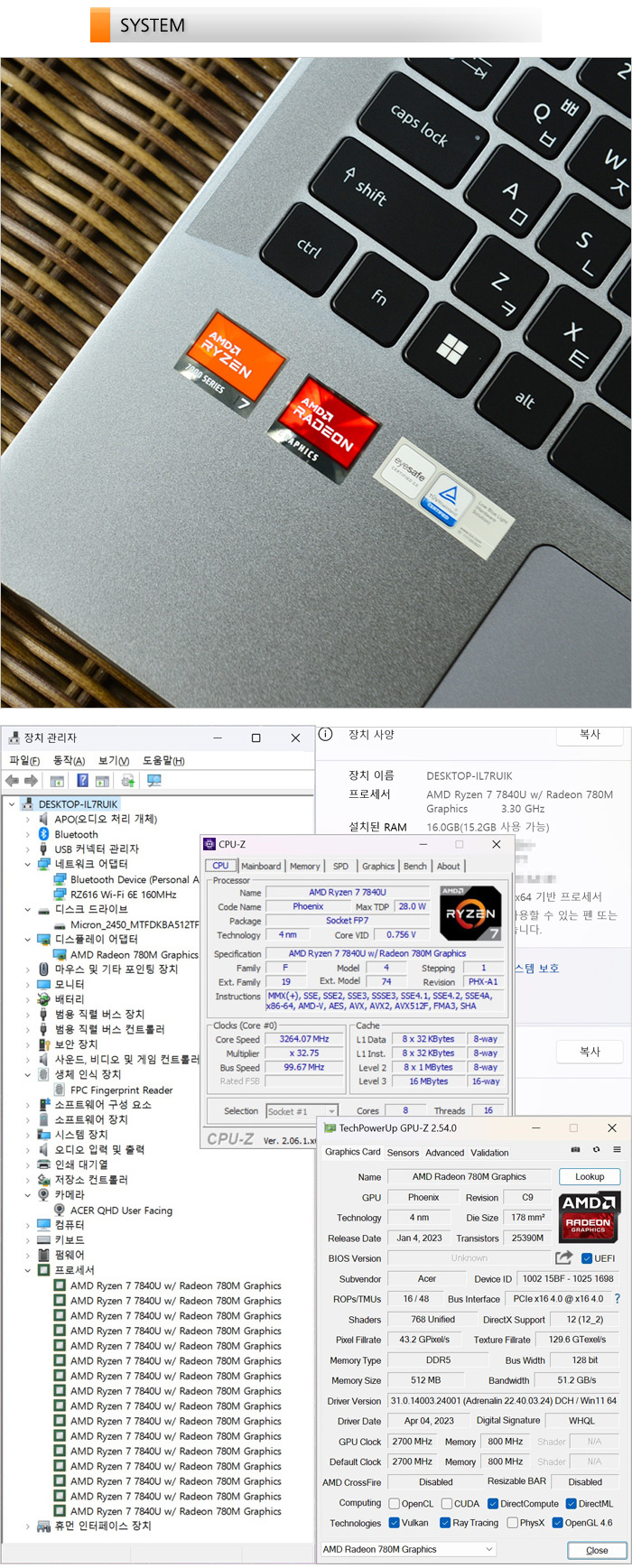Click the Lookup button
632x1568 pixels.
590,1176
